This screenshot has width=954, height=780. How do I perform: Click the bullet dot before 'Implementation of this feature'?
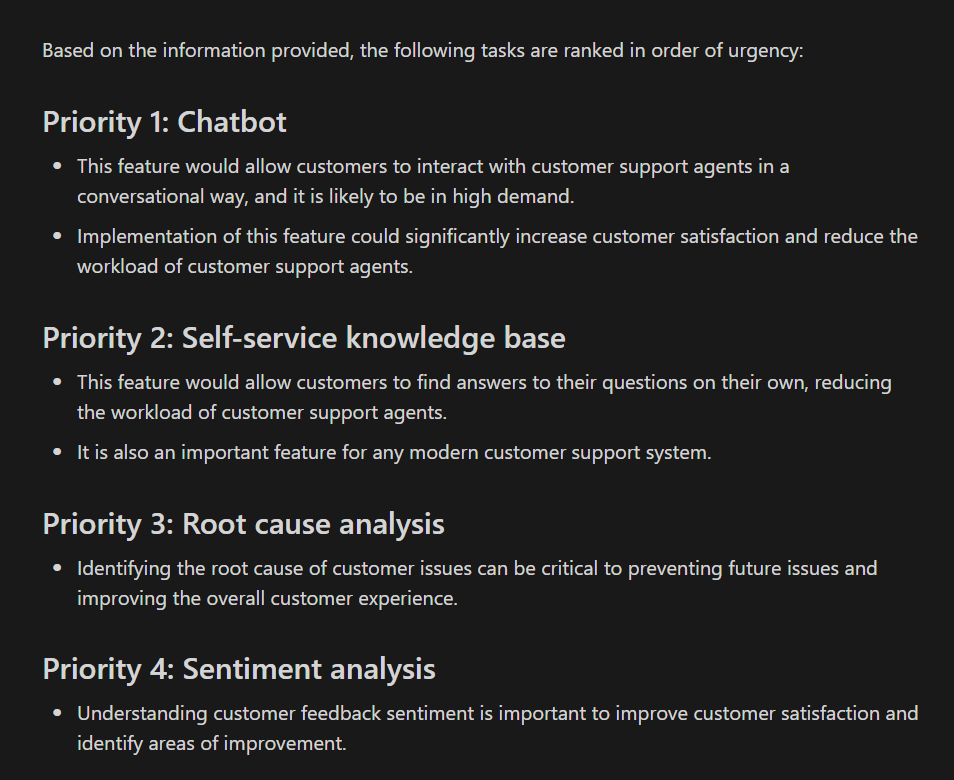(58, 237)
